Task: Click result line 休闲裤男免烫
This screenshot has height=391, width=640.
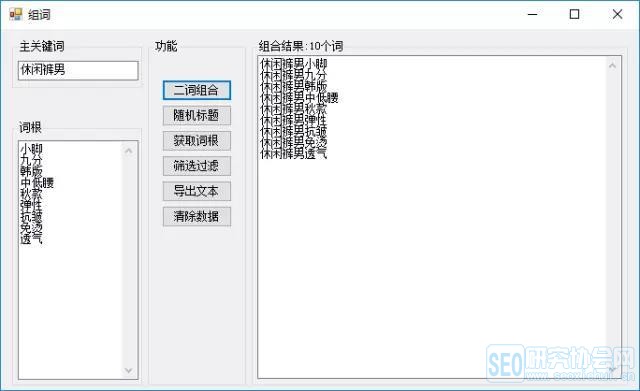Action: (294, 142)
